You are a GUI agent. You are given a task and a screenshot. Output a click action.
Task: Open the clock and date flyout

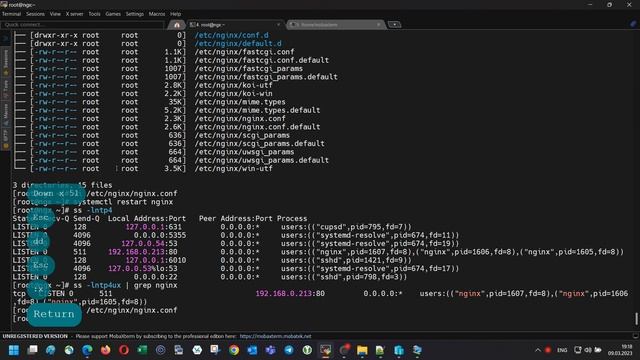pyautogui.click(x=620, y=350)
